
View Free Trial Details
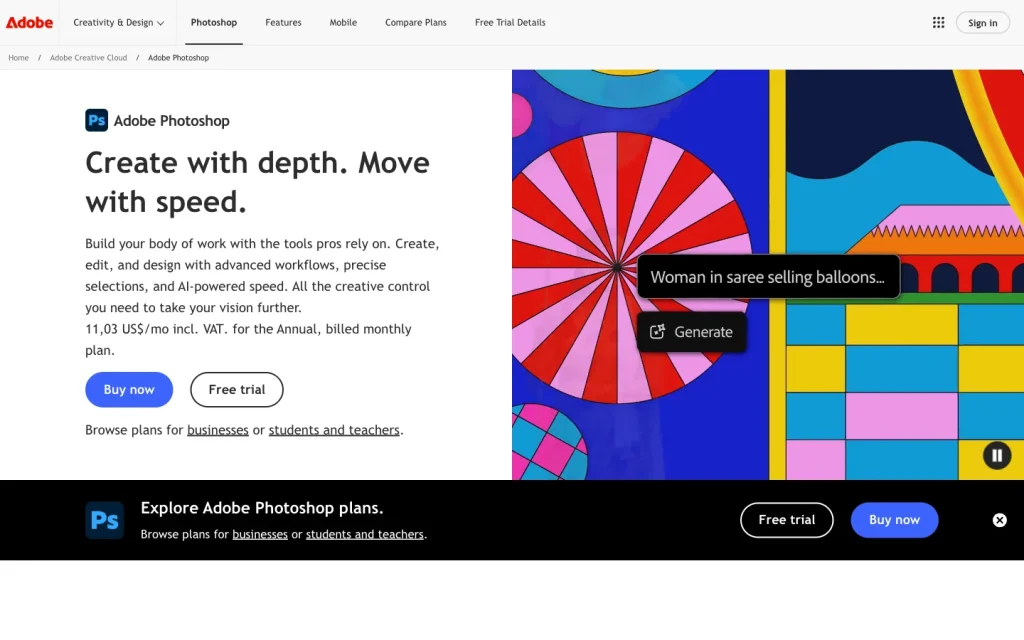coord(510,22)
